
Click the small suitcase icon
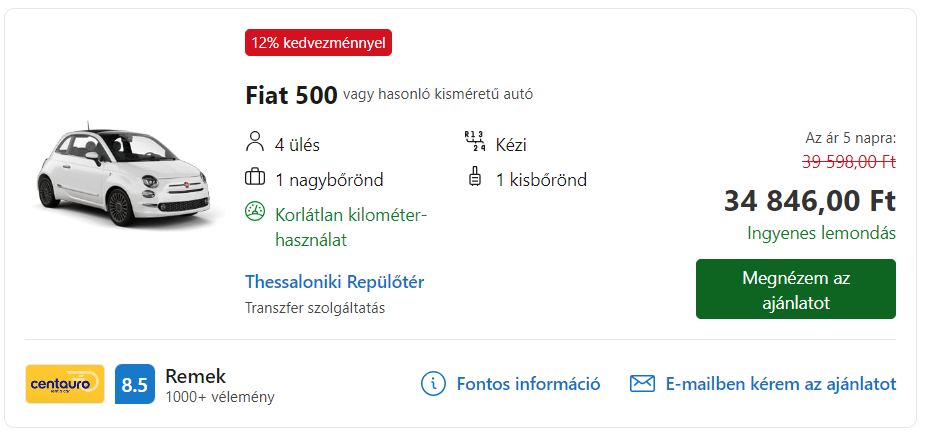click(474, 177)
